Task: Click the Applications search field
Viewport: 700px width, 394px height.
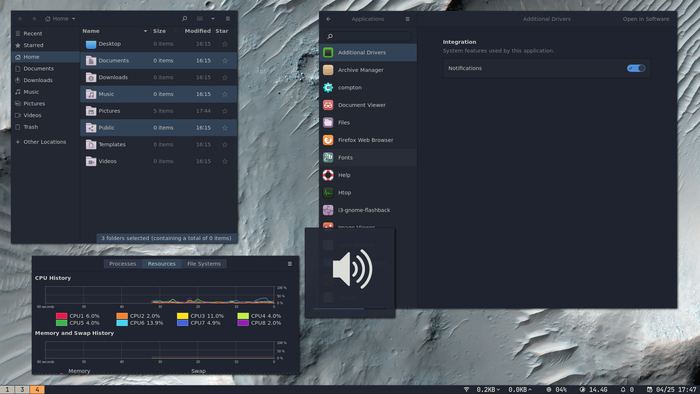Action: pyautogui.click(x=368, y=36)
